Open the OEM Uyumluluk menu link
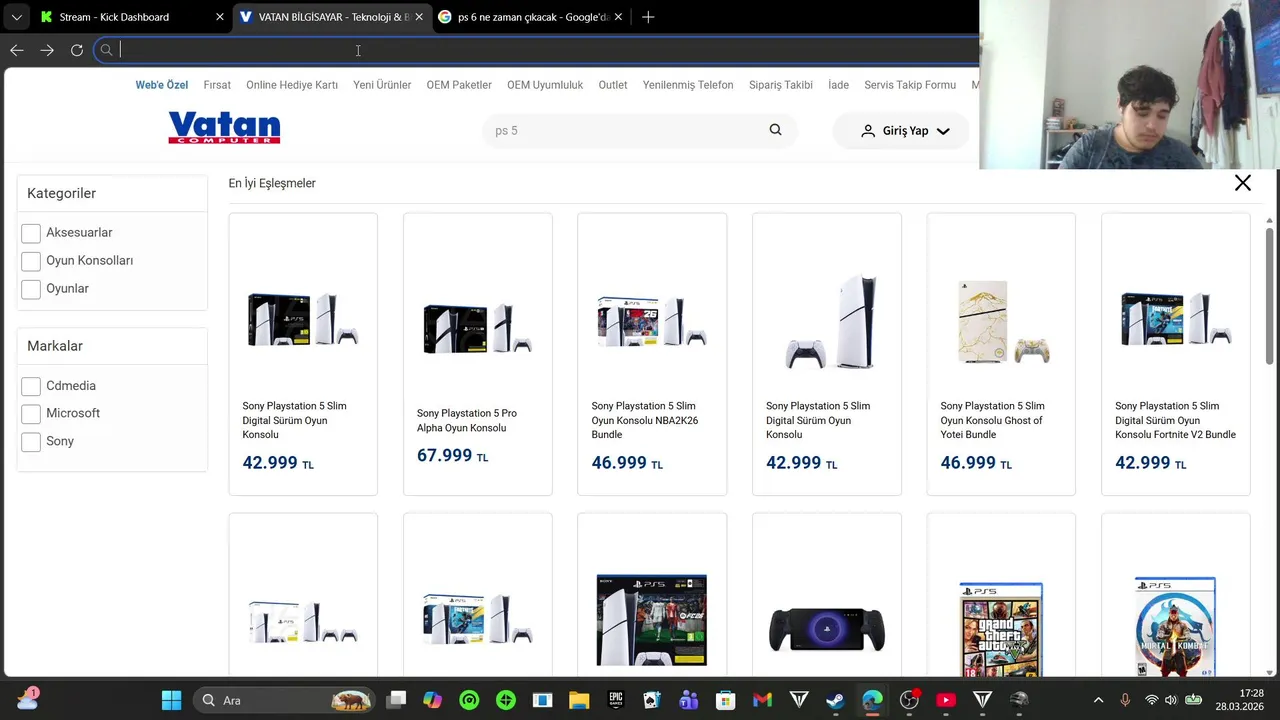 point(545,85)
